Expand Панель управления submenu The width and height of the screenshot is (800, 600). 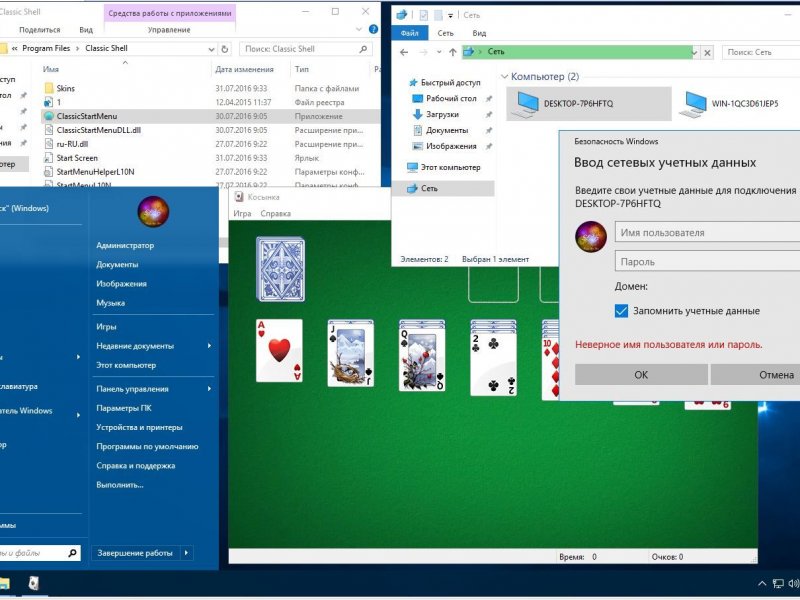209,389
